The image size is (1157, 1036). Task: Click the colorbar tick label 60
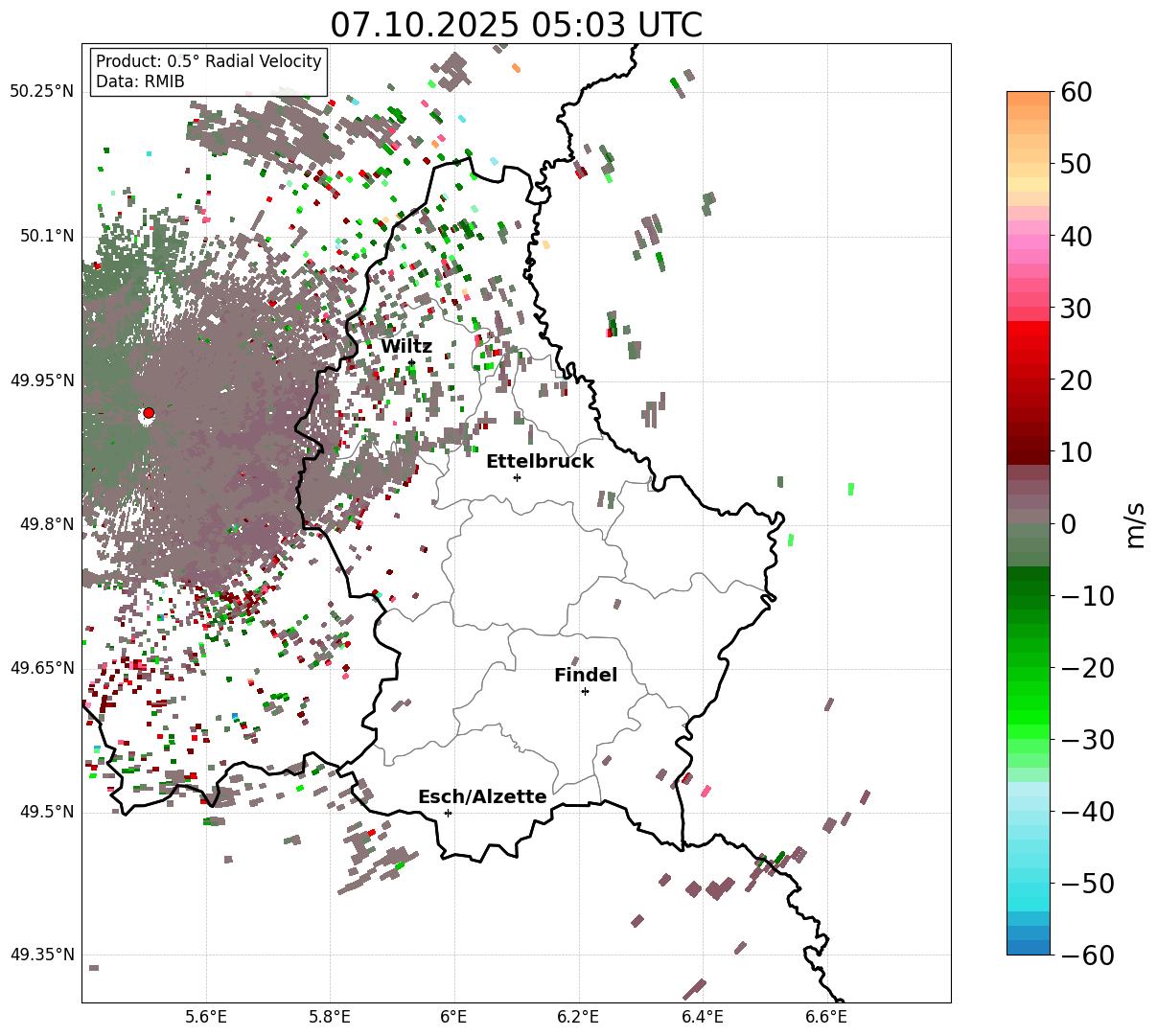click(1076, 93)
